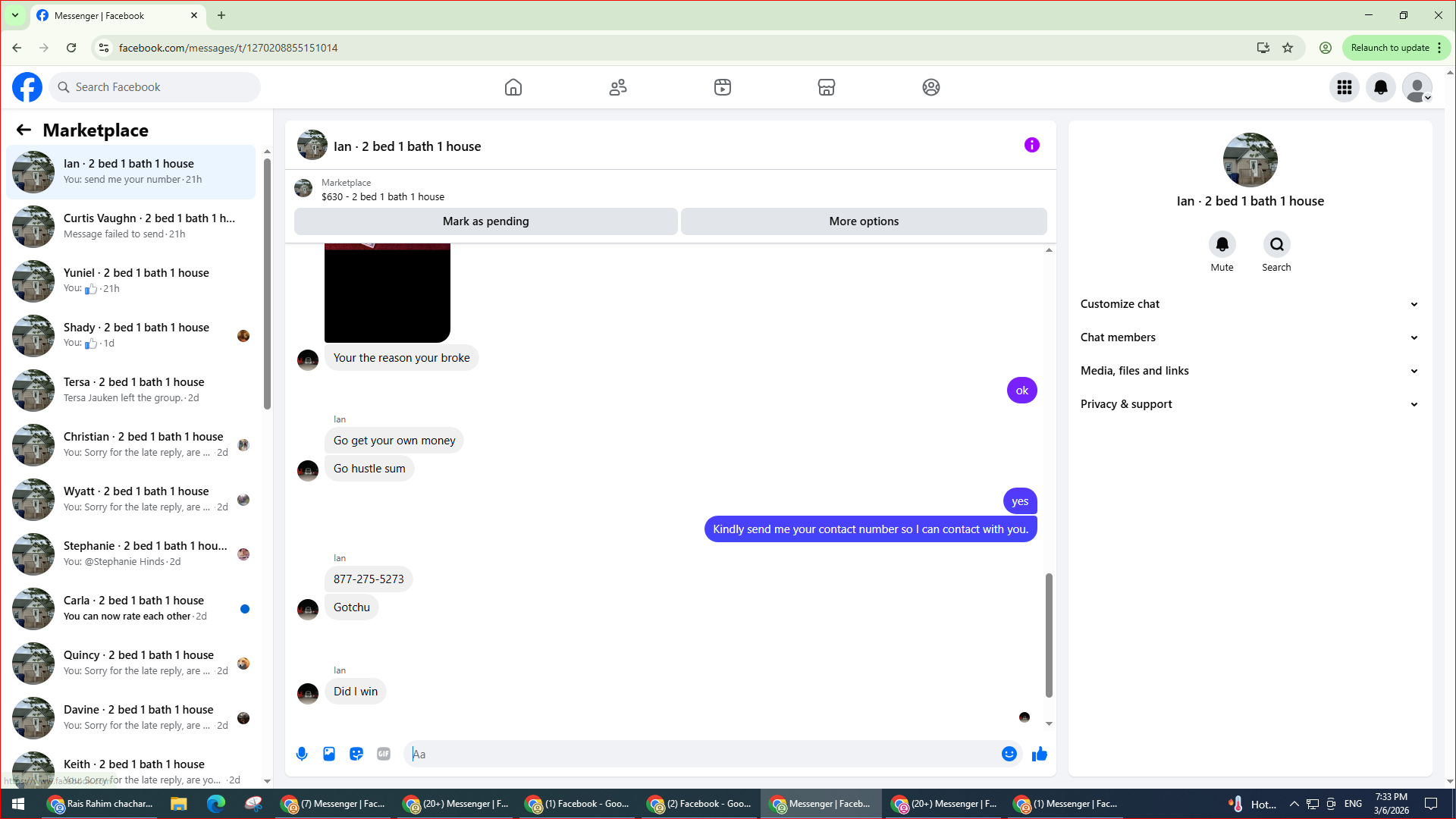Viewport: 1456px width, 819px height.
Task: Toggle conversation information panel icon
Action: coord(1031,145)
